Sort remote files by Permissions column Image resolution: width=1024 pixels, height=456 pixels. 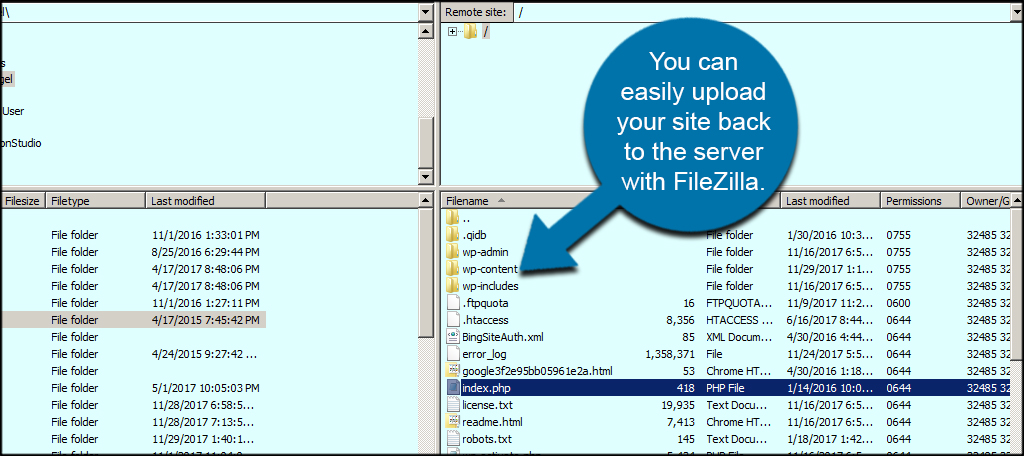(x=920, y=201)
